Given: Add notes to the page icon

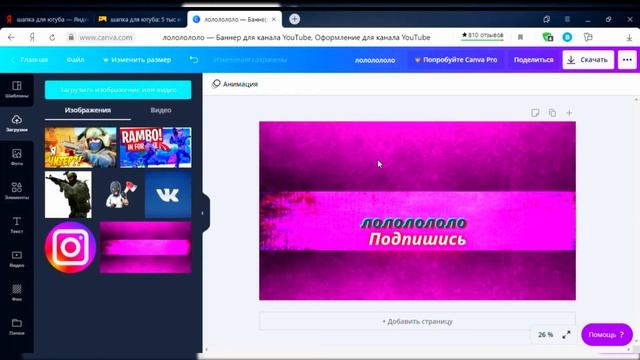Looking at the screenshot, I should click(535, 113).
